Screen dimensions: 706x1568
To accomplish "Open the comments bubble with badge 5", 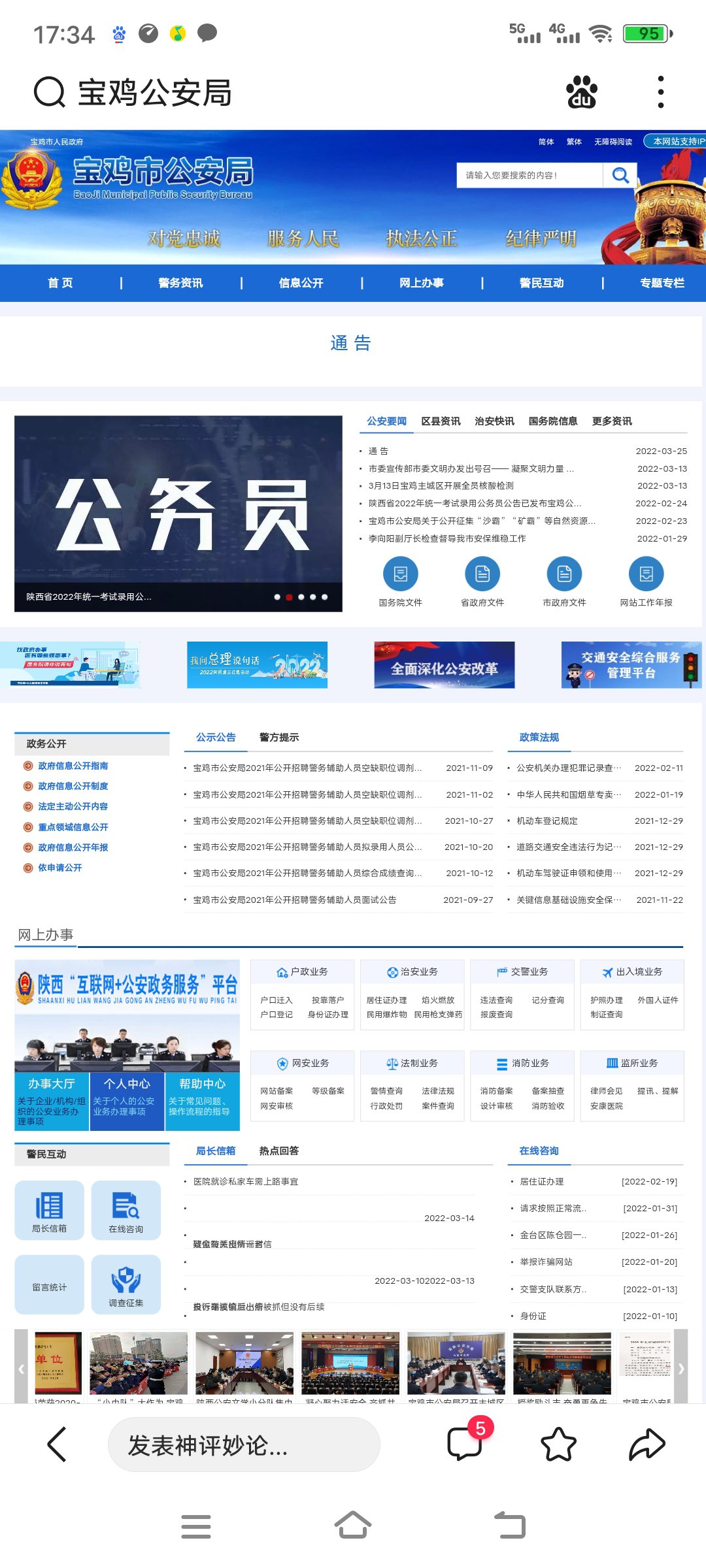I will (x=465, y=1443).
